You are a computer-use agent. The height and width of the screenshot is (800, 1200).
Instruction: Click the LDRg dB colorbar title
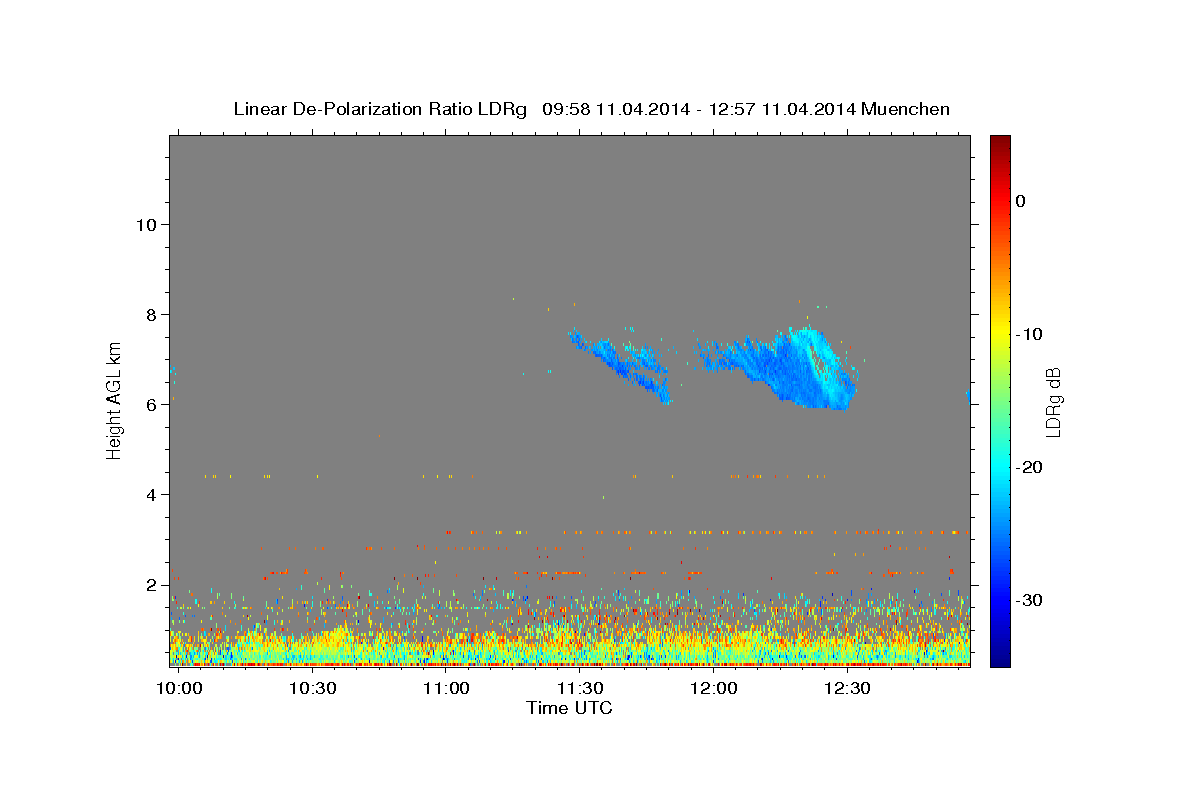(1053, 402)
